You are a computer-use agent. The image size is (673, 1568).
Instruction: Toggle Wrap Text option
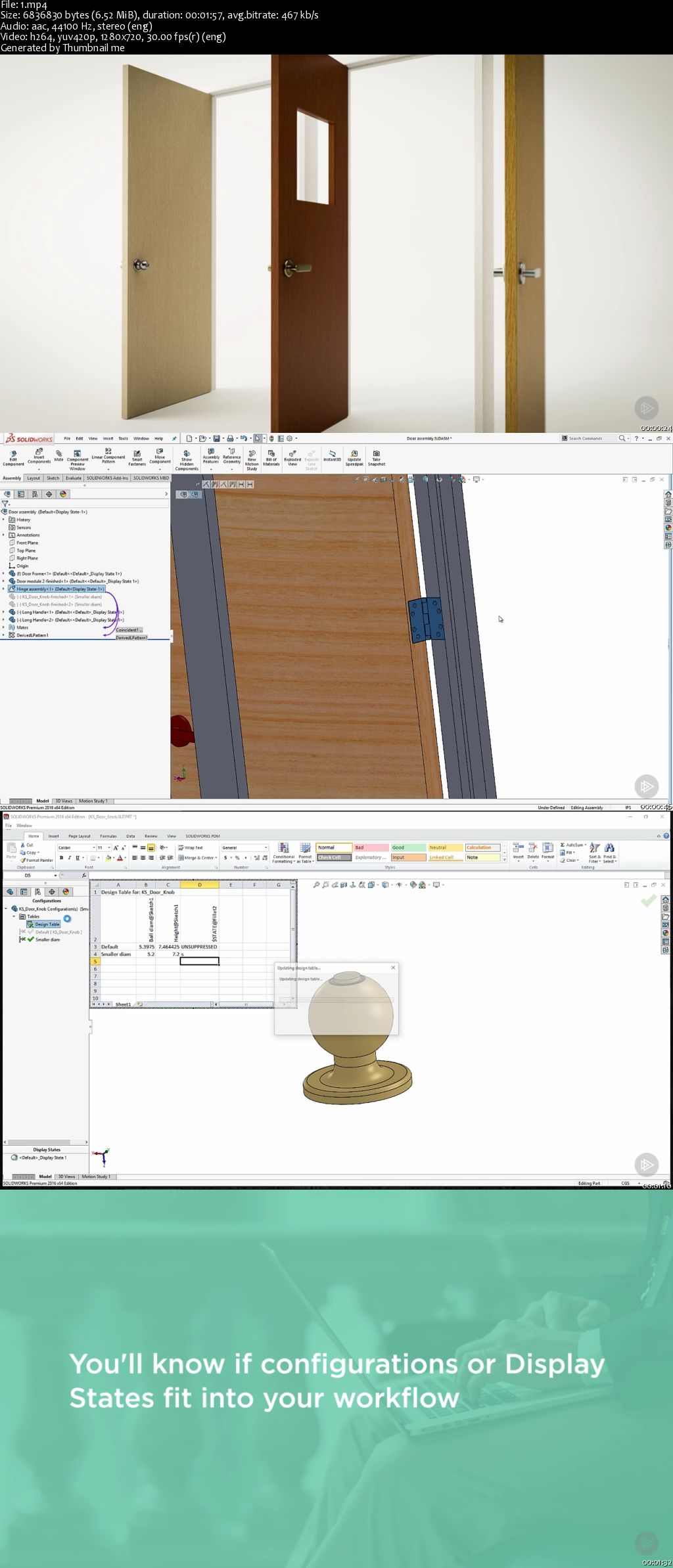point(190,847)
